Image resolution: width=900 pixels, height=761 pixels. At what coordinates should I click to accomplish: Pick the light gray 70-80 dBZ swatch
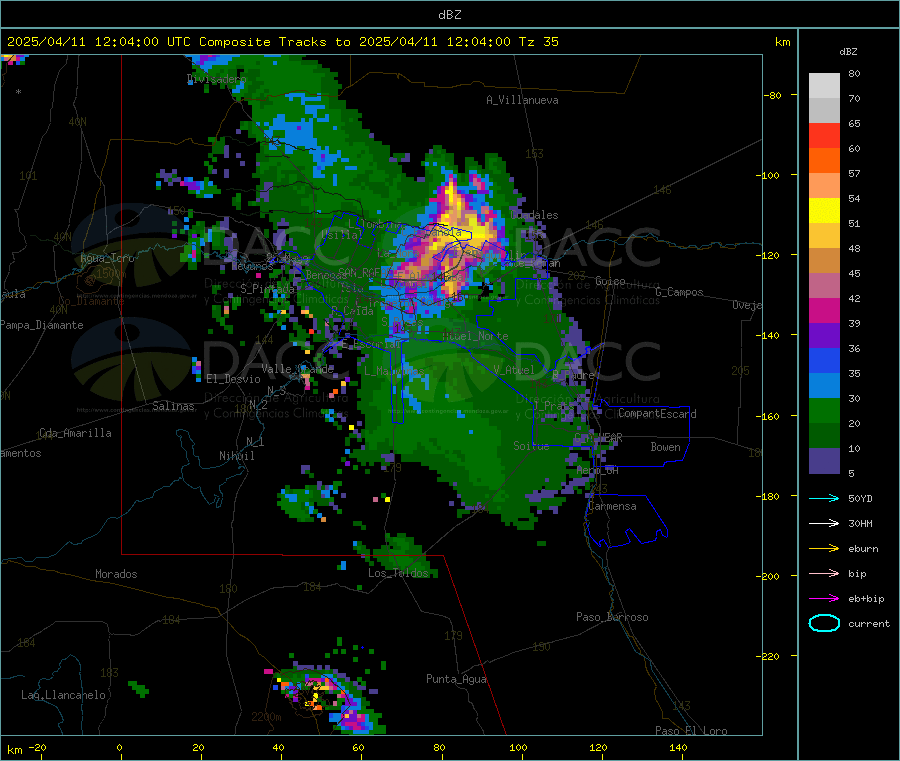point(824,86)
